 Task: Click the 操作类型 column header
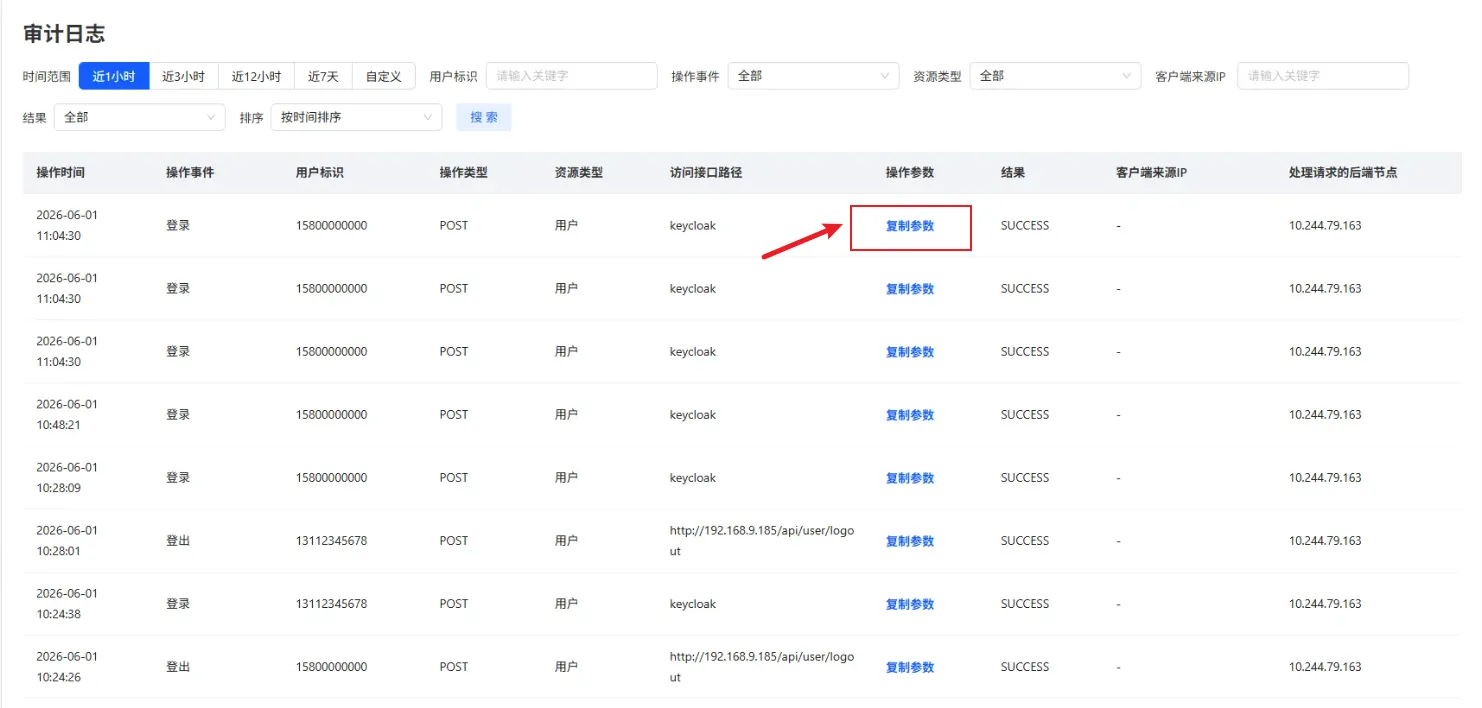click(x=464, y=173)
